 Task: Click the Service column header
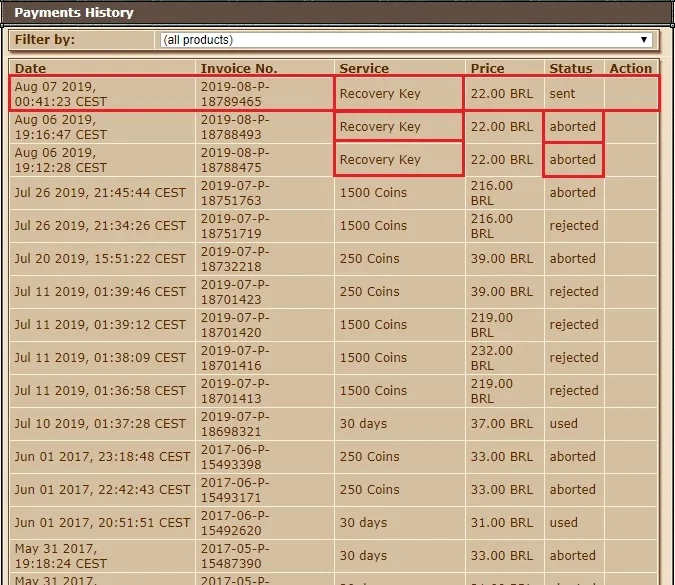coord(364,68)
